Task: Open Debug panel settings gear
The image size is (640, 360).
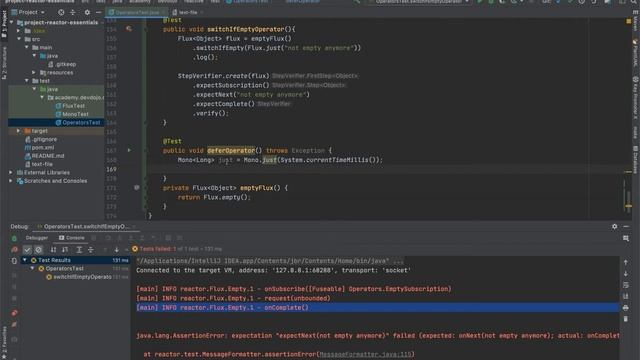Action: coord(615,226)
